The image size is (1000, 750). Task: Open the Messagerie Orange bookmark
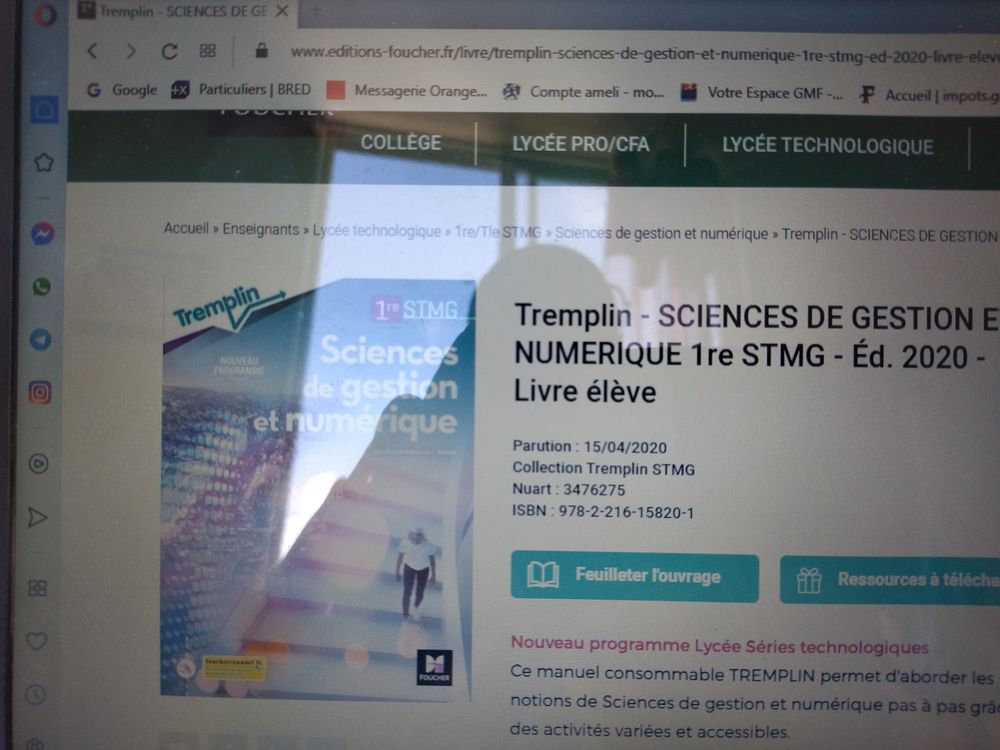click(406, 91)
